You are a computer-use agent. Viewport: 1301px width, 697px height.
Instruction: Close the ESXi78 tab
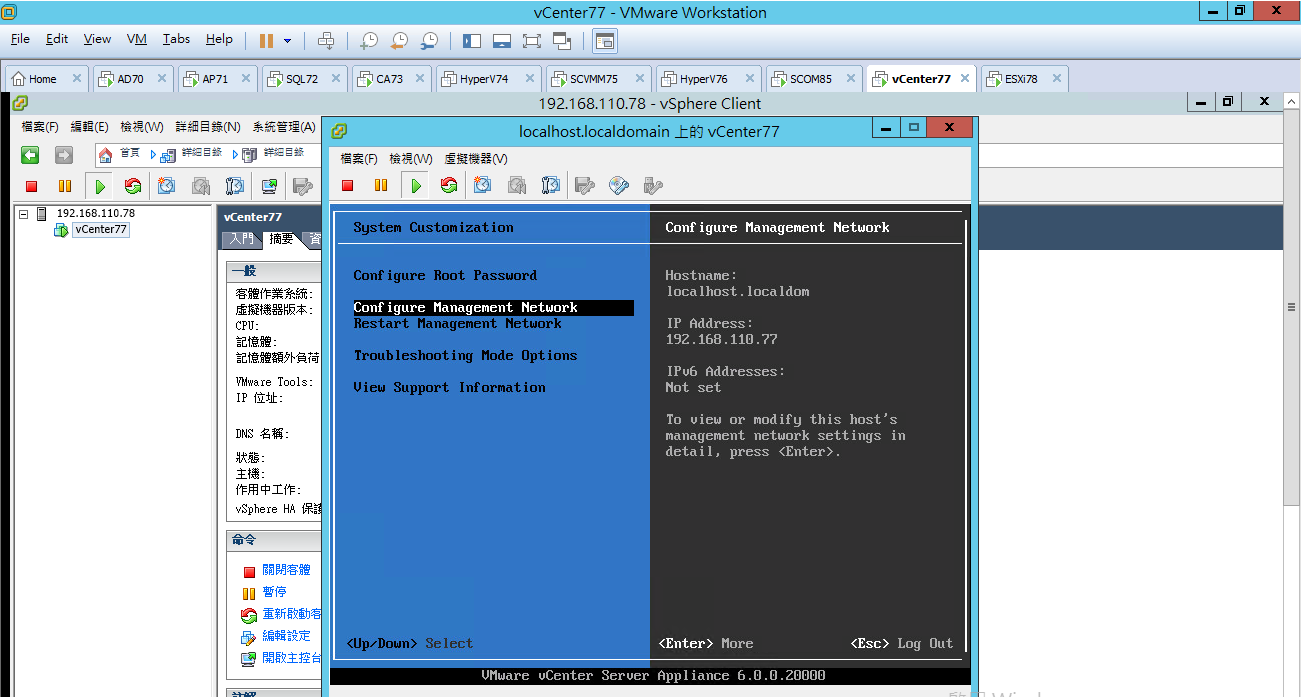1056,78
